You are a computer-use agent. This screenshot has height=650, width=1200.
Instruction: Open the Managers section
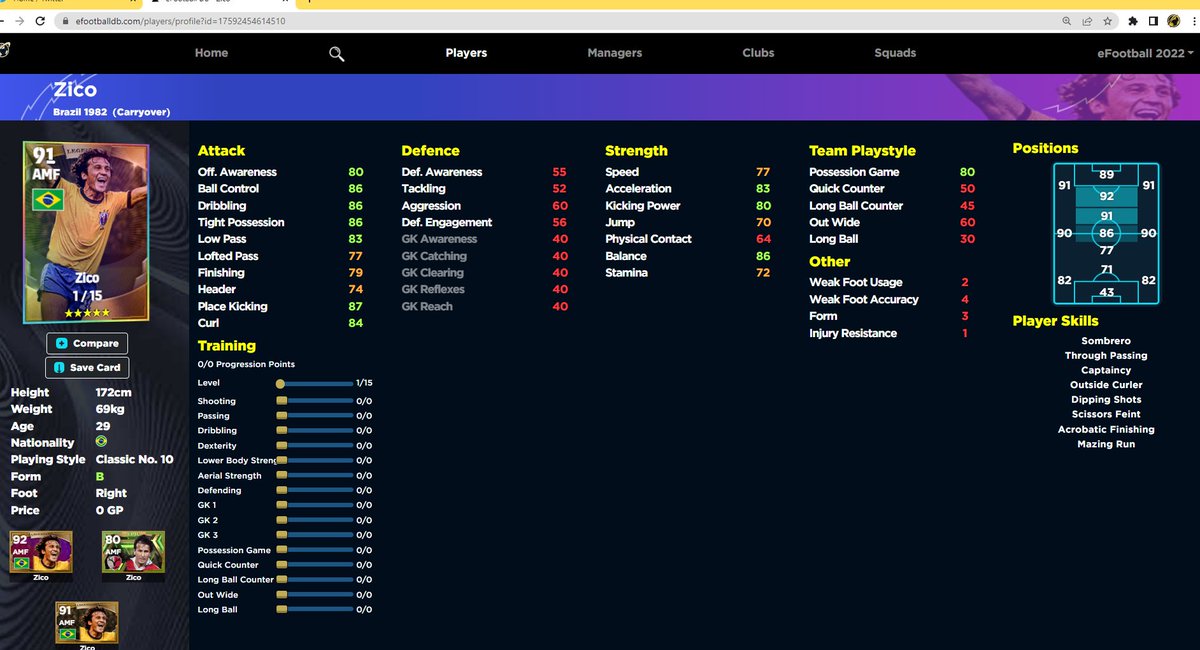click(614, 53)
